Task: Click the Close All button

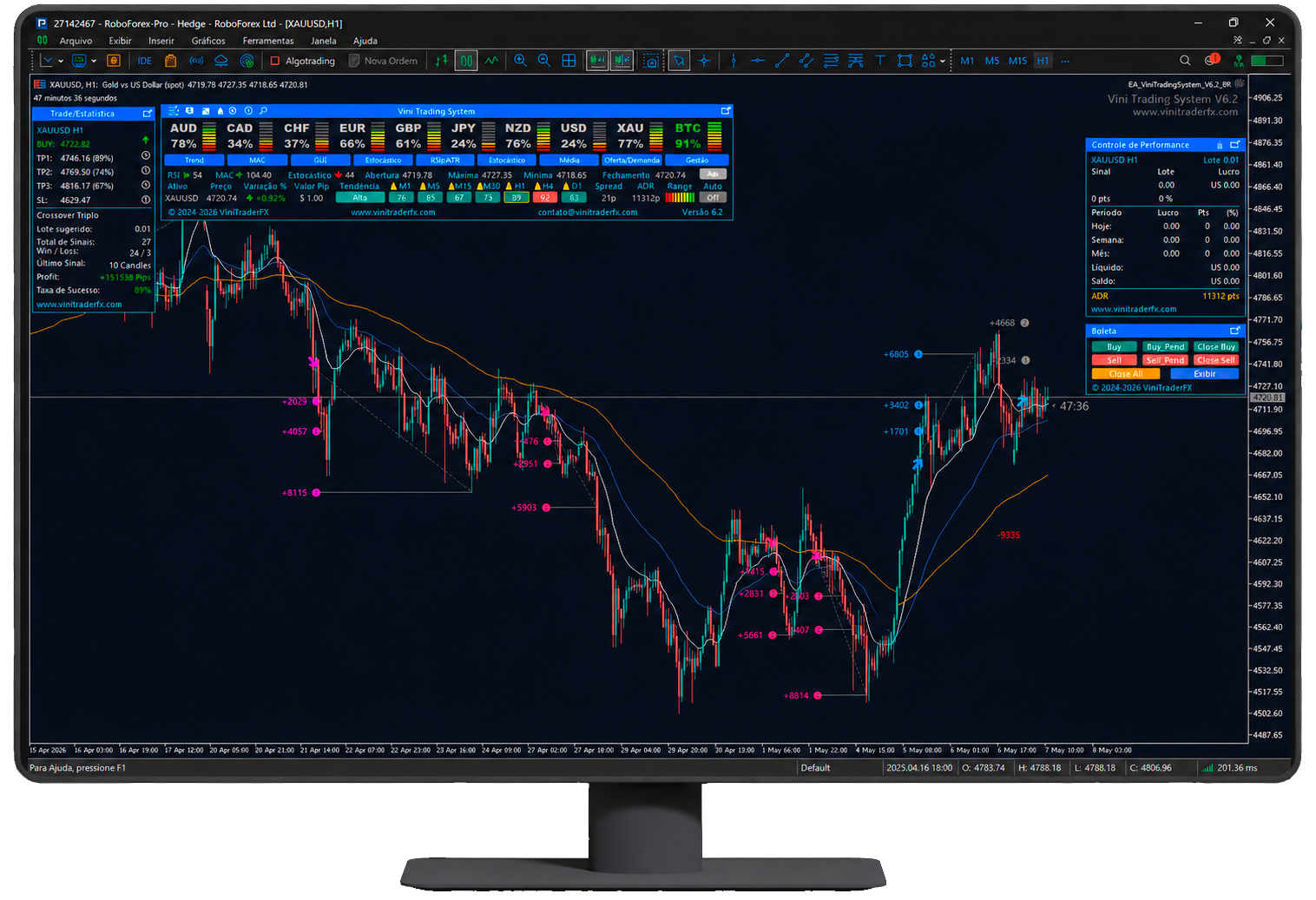Action: click(x=1126, y=374)
